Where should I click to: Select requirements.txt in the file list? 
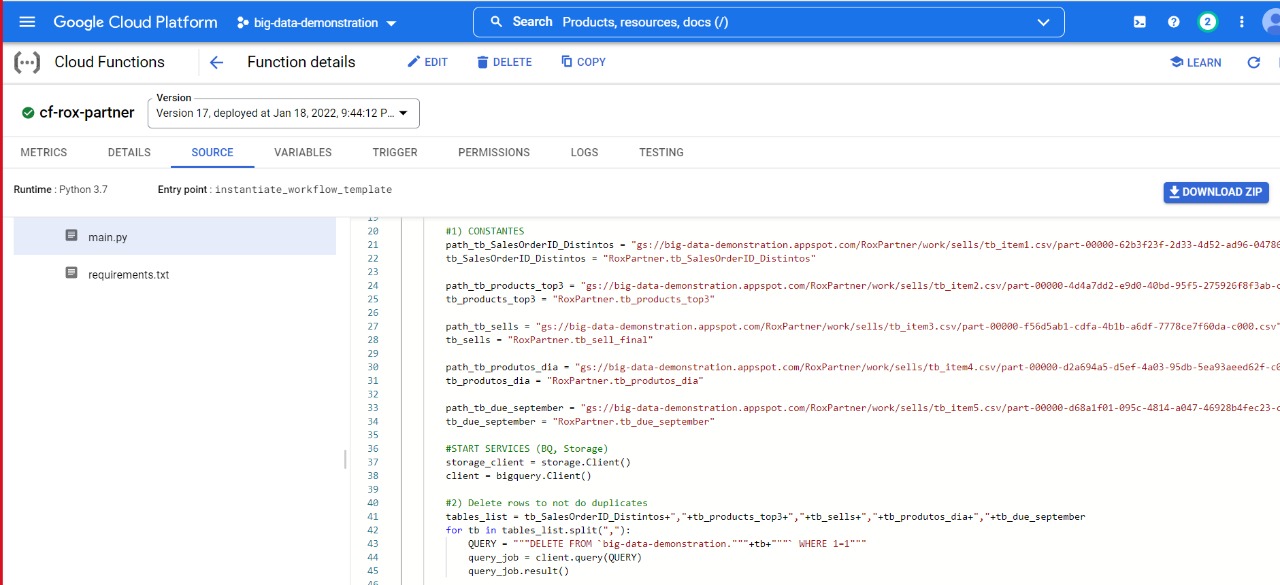[x=175, y=274]
